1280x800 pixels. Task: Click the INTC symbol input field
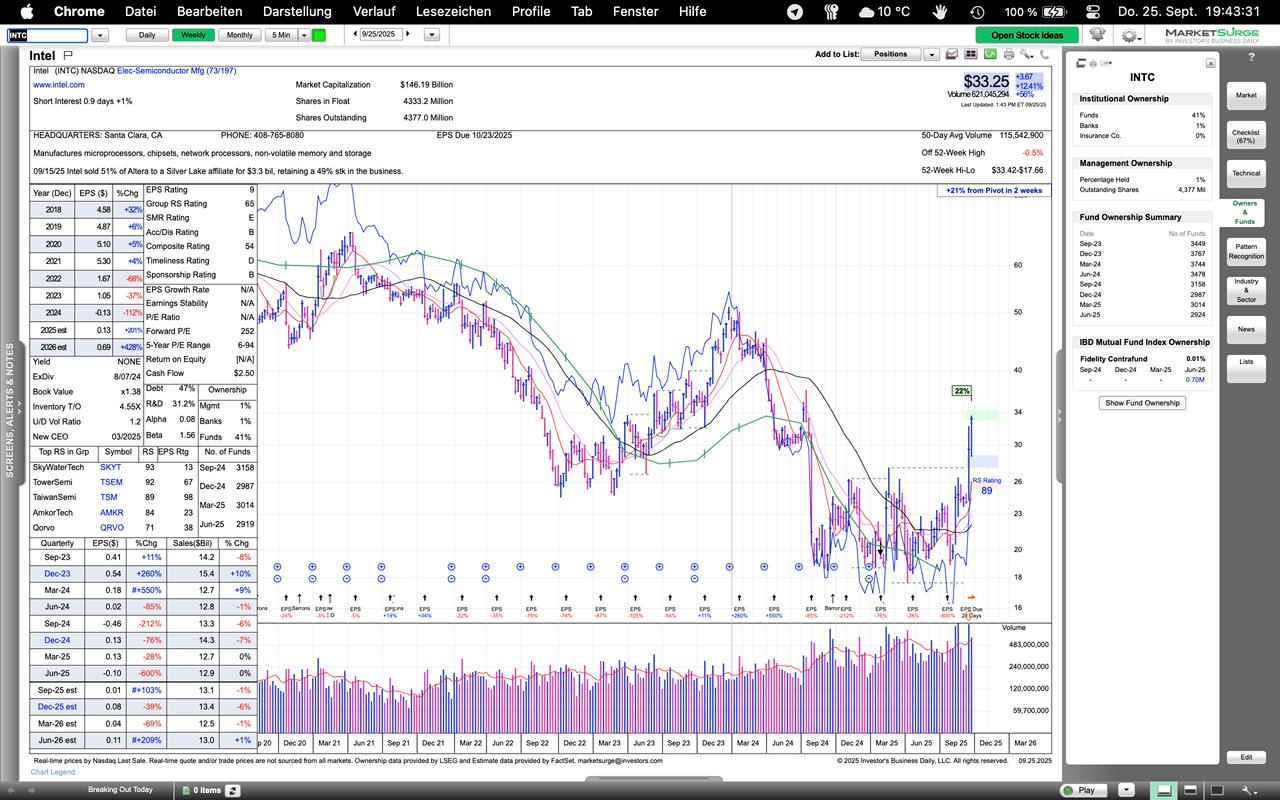click(x=47, y=35)
